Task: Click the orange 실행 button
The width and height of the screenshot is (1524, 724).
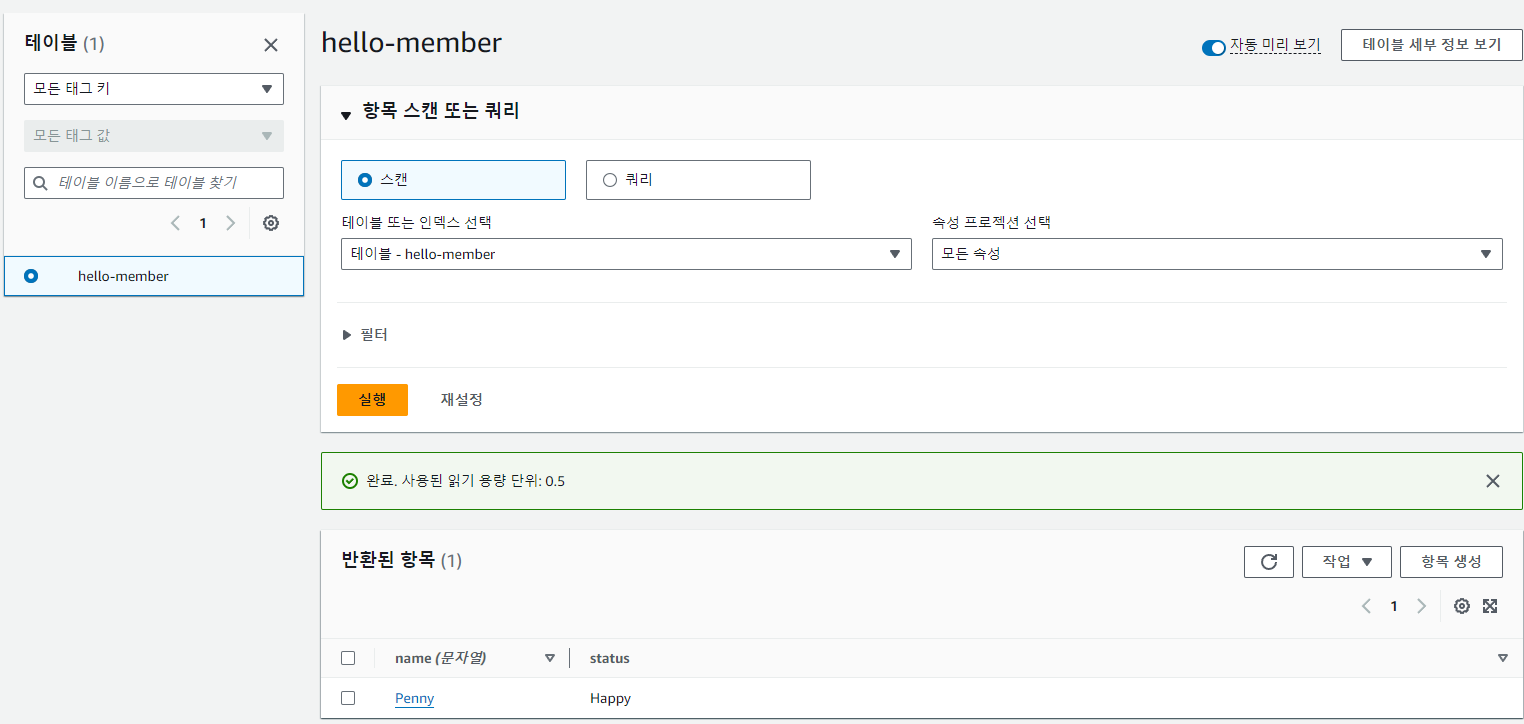Action: (x=372, y=399)
